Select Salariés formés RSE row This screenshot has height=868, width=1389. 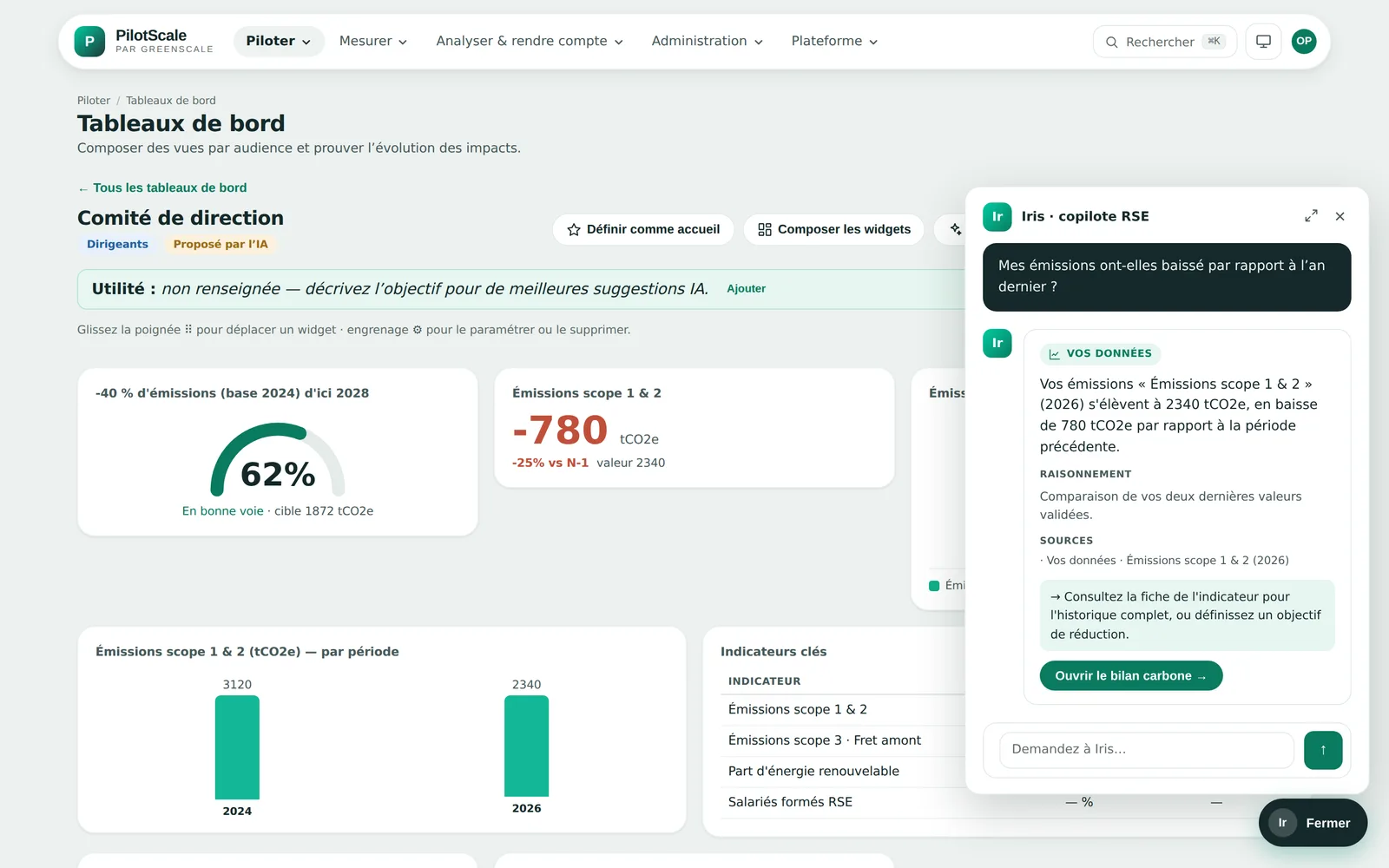pyautogui.click(x=990, y=802)
